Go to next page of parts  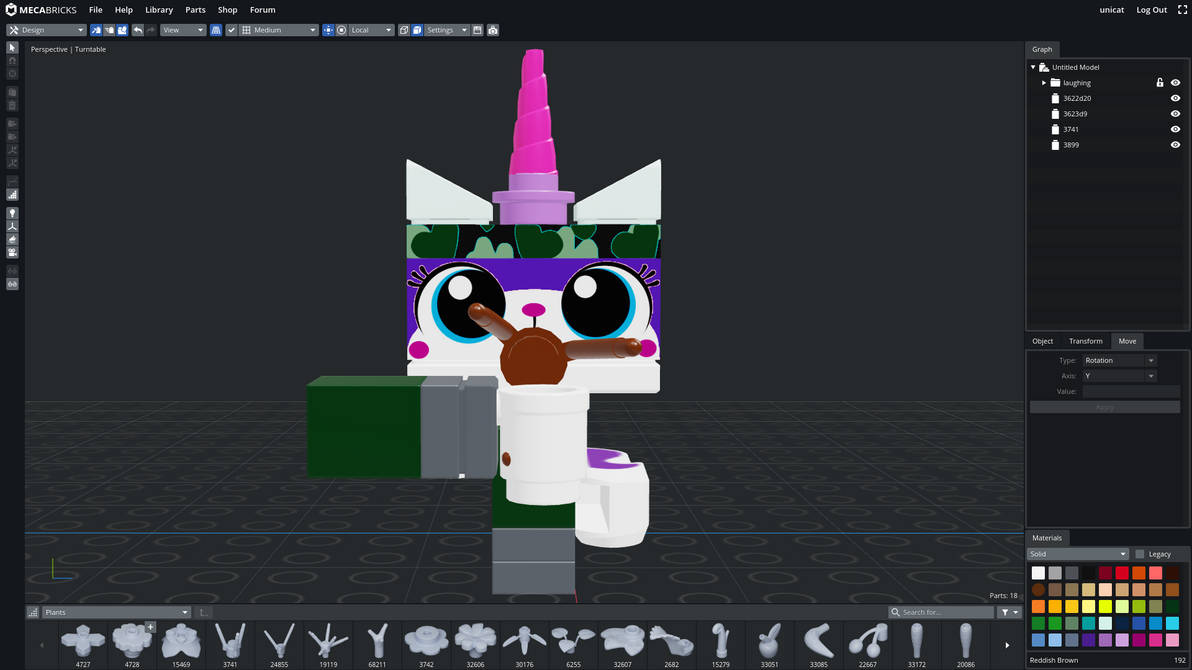coord(1007,645)
